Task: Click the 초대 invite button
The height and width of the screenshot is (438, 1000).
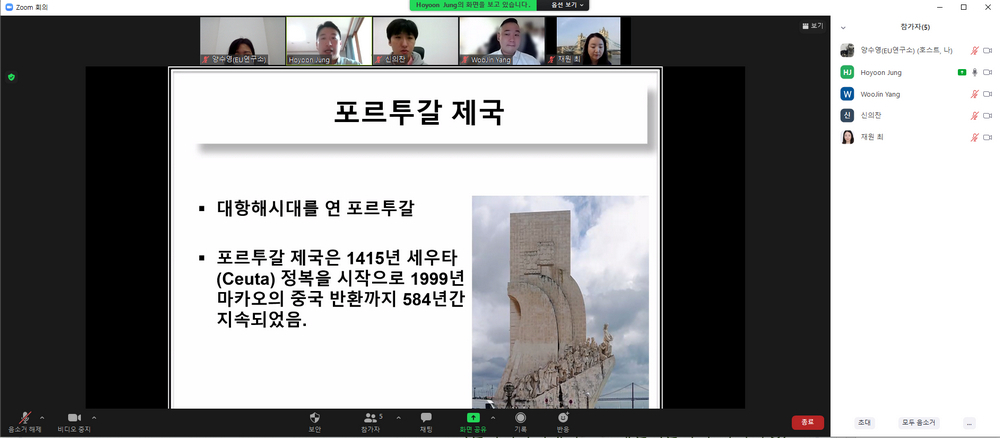Action: click(x=864, y=423)
